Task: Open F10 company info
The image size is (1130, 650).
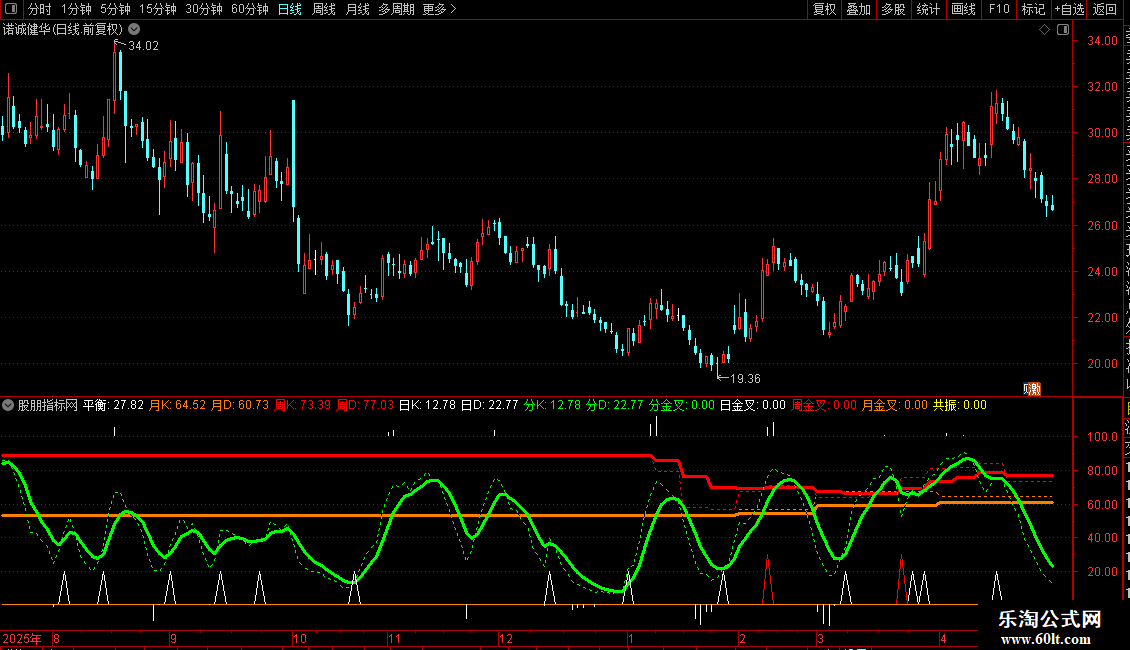Action: click(998, 9)
